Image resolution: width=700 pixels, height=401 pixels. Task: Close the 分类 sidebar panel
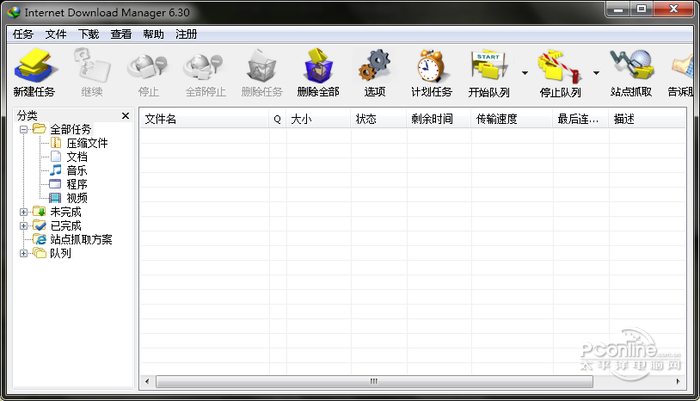click(x=125, y=116)
